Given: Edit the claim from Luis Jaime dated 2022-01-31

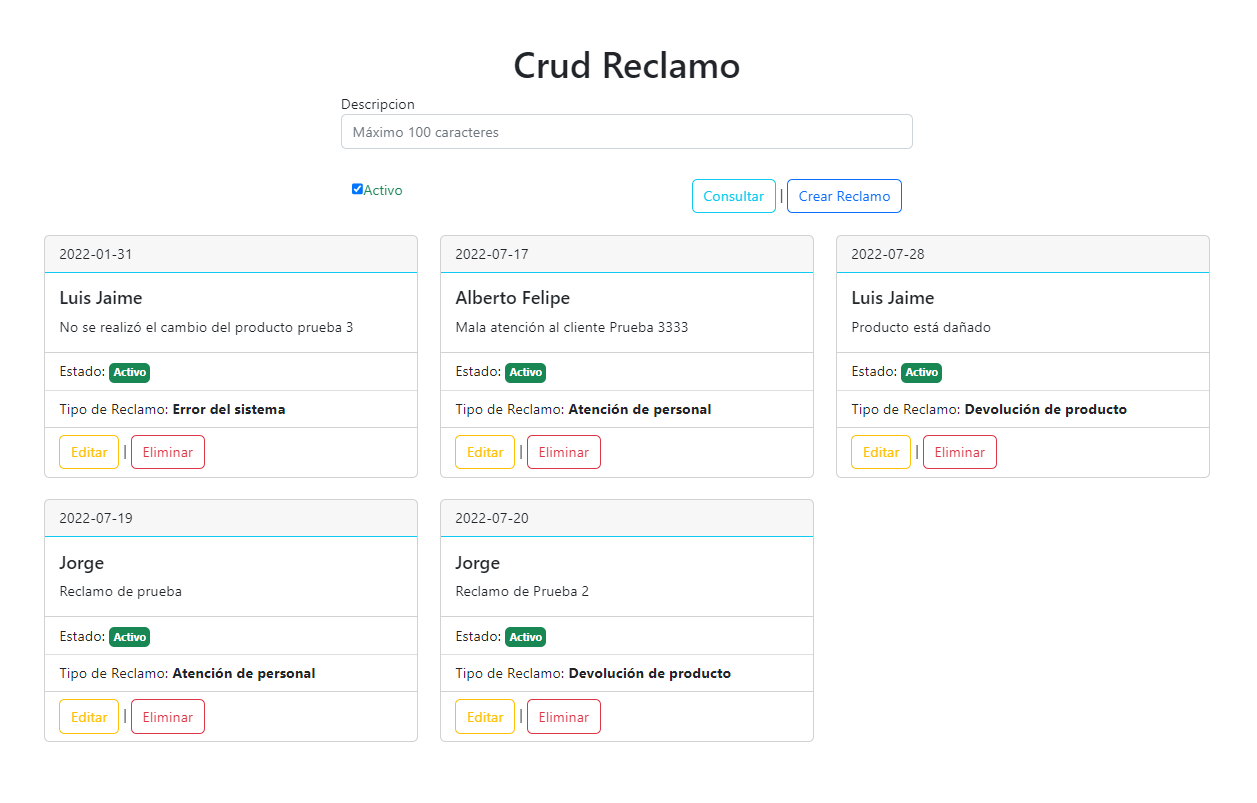Looking at the screenshot, I should point(88,451).
